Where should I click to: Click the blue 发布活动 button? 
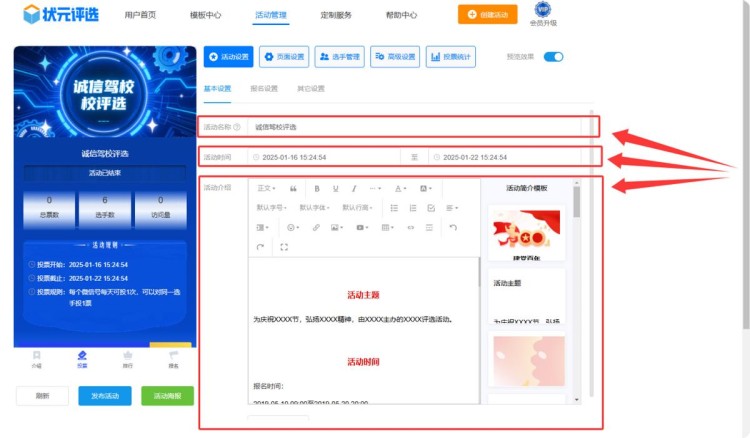tap(104, 396)
